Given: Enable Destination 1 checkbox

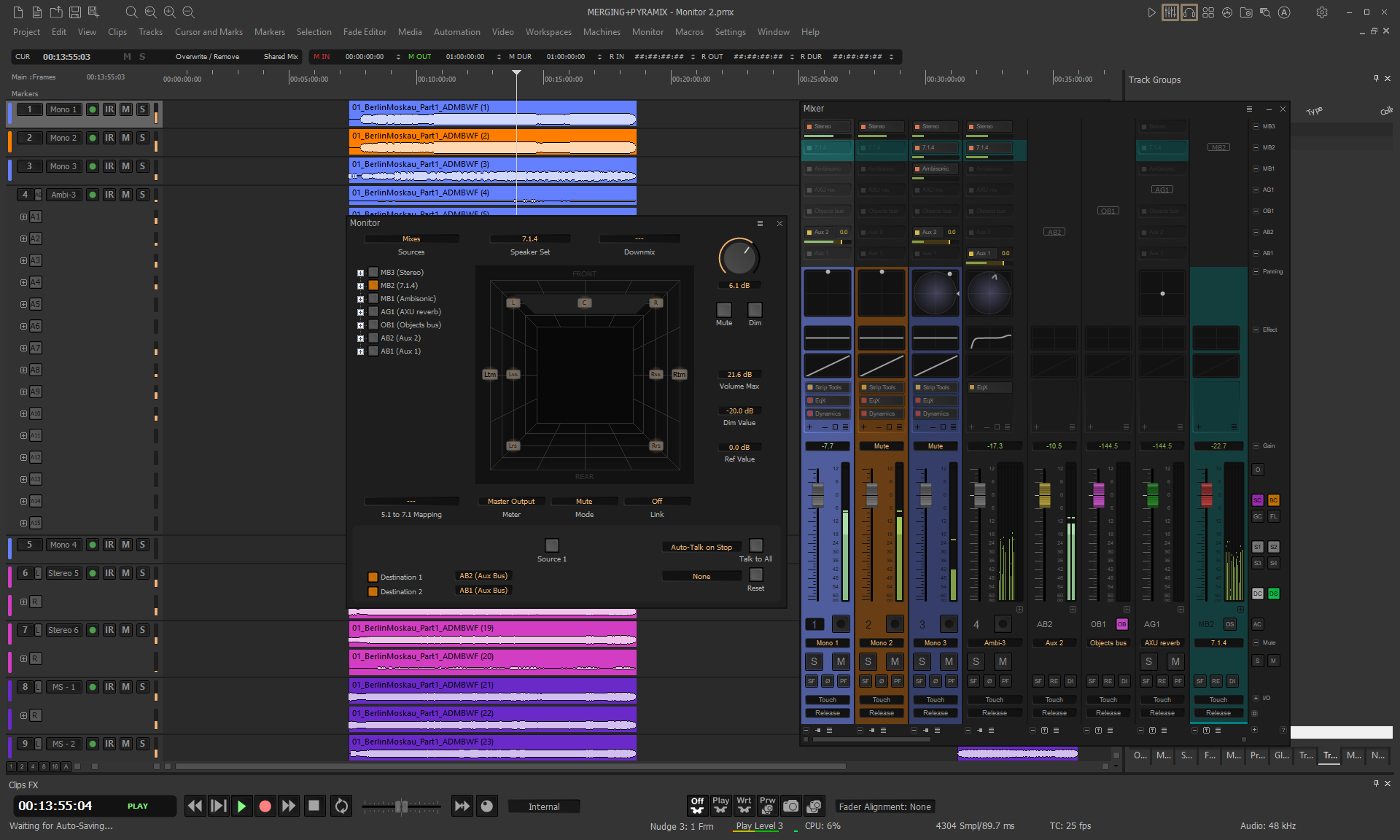Looking at the screenshot, I should point(373,577).
